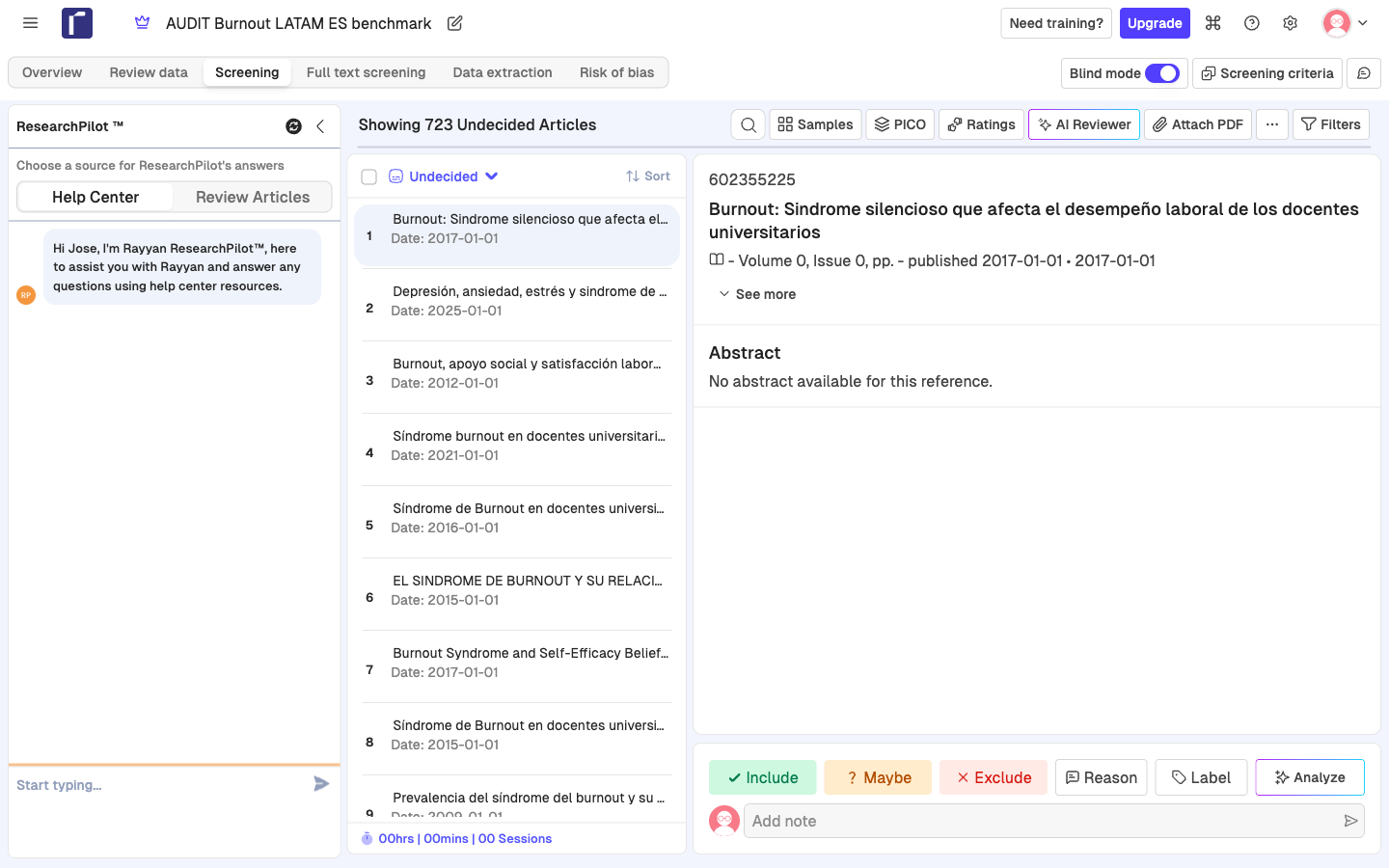Viewport: 1389px width, 868px height.
Task: Go to Full text screening tab
Action: pos(366,72)
